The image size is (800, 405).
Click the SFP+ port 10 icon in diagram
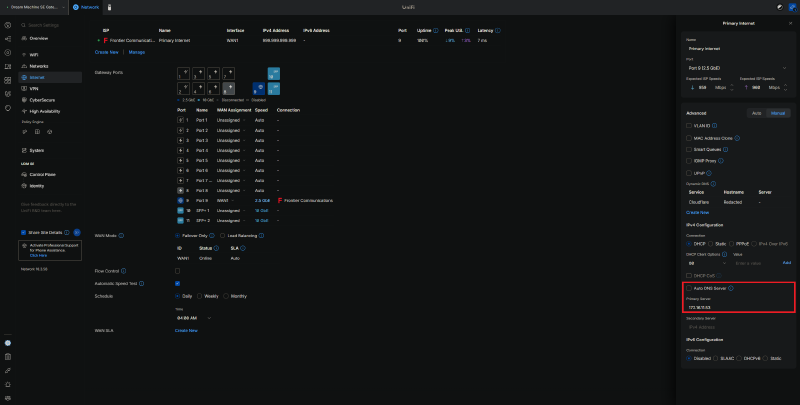(x=273, y=73)
